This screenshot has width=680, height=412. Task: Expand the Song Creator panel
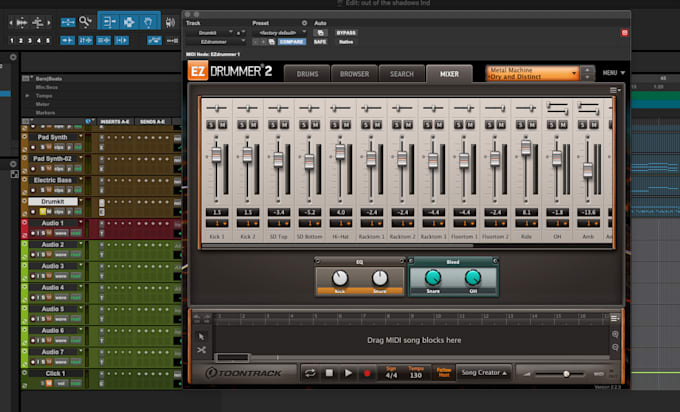click(x=484, y=373)
